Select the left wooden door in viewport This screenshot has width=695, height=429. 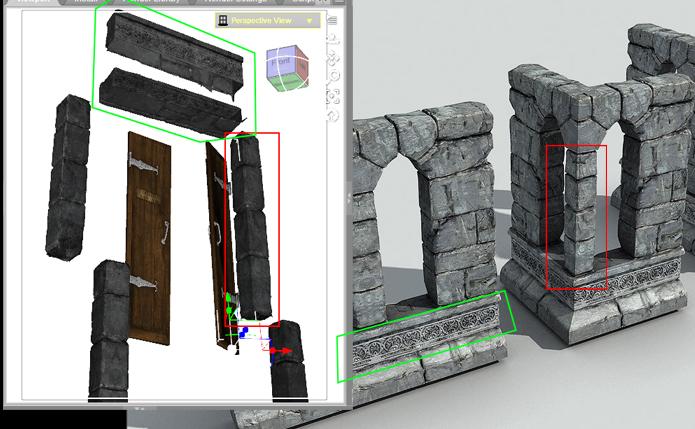click(x=148, y=238)
